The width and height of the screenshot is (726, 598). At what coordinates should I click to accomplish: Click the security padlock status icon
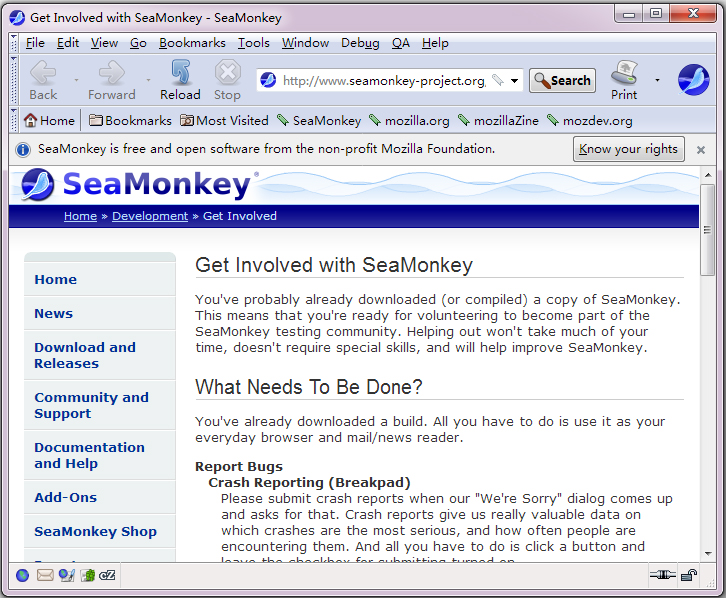[x=689, y=575]
